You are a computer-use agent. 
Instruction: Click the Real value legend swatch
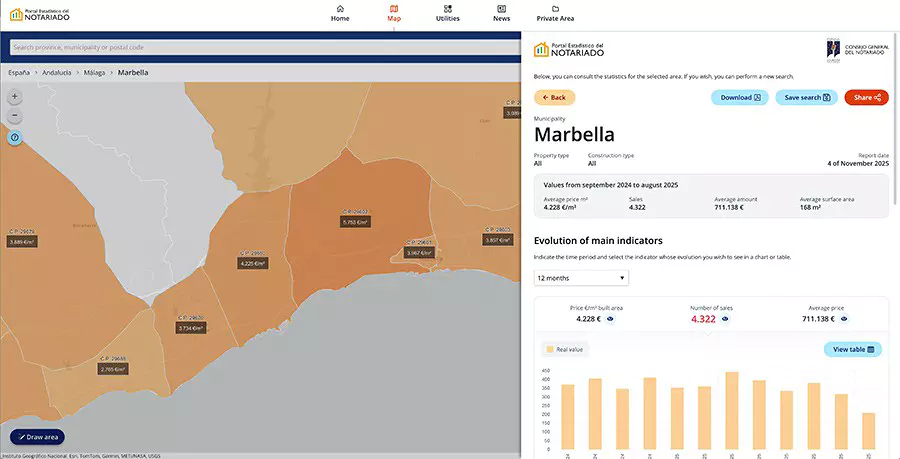[x=549, y=349]
